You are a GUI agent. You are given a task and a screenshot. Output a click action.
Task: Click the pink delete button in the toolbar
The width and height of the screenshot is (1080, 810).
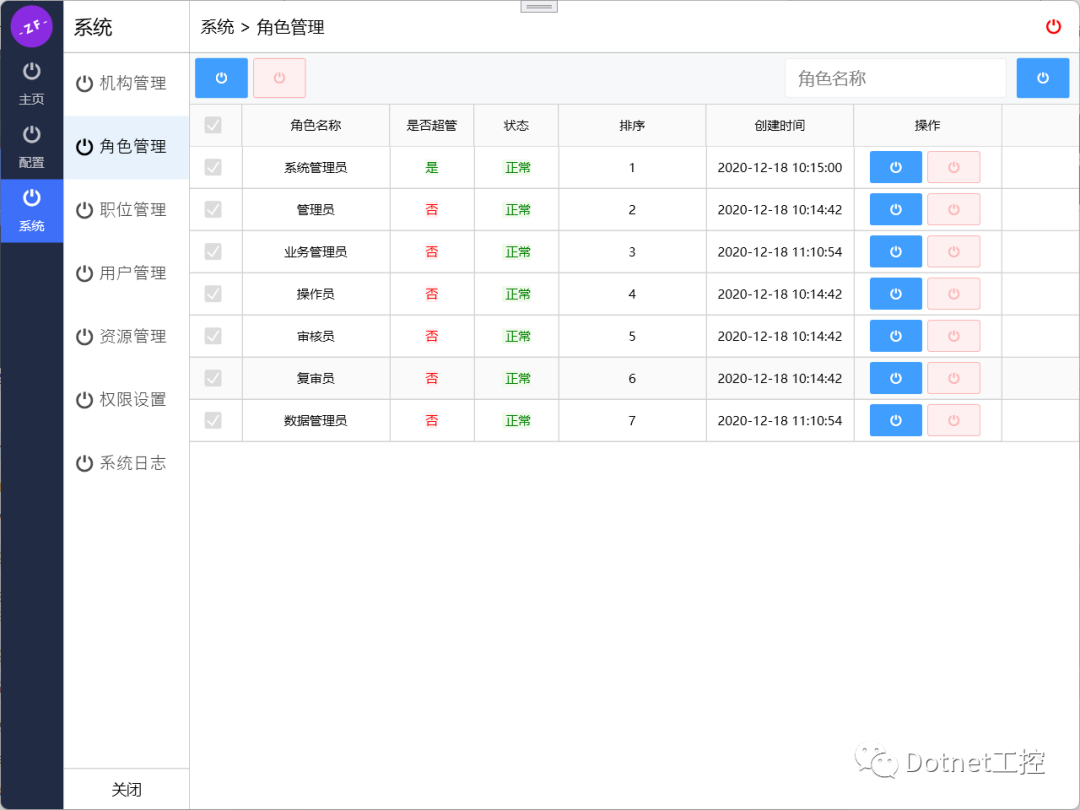[279, 77]
